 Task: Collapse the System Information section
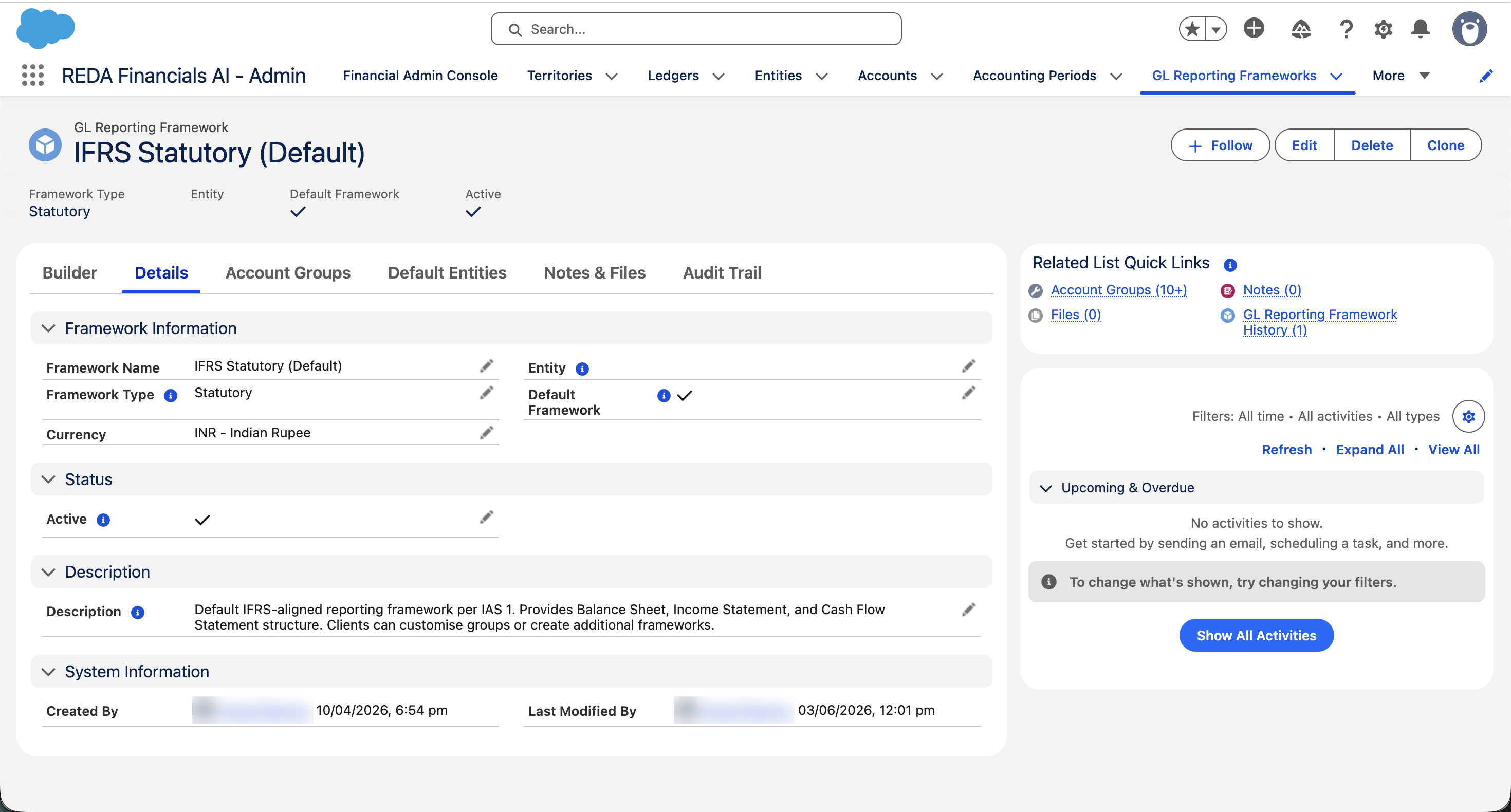48,672
